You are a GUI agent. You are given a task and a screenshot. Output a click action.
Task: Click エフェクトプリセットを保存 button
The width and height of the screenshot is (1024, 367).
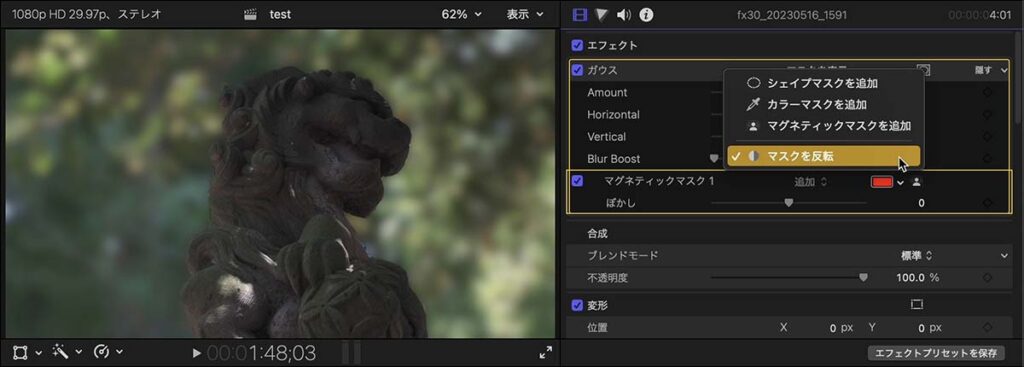[935, 353]
